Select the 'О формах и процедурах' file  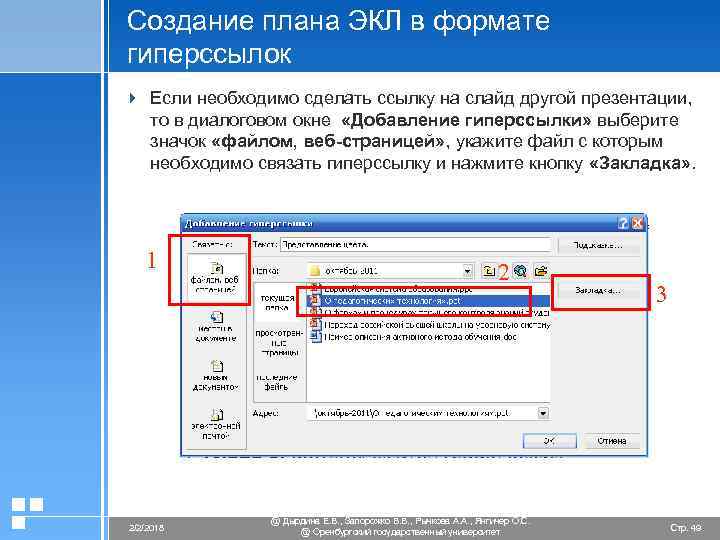430,313
